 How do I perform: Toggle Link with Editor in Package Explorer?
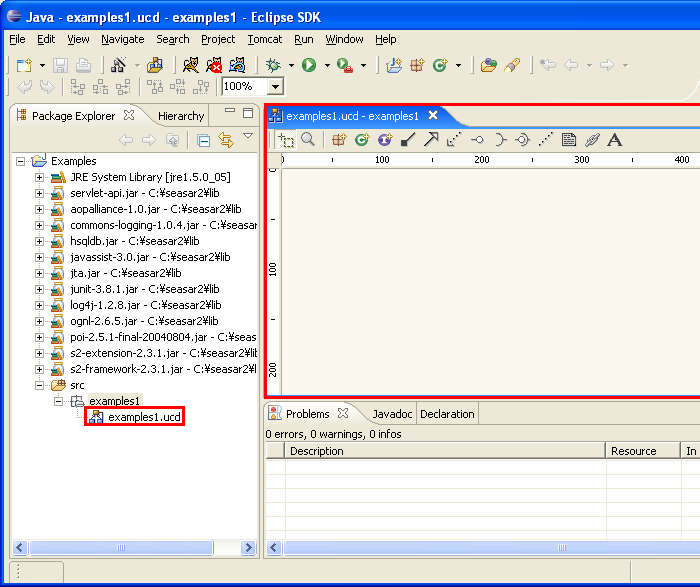(226, 140)
